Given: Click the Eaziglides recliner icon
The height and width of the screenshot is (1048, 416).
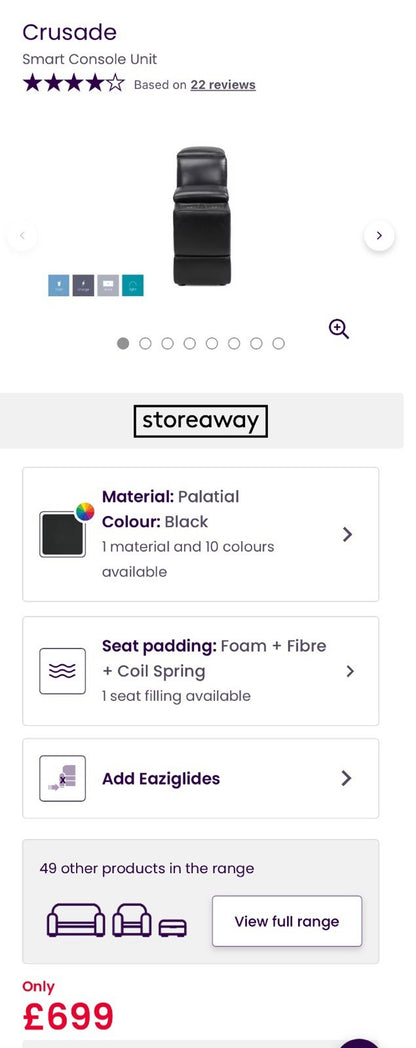Looking at the screenshot, I should coord(62,778).
